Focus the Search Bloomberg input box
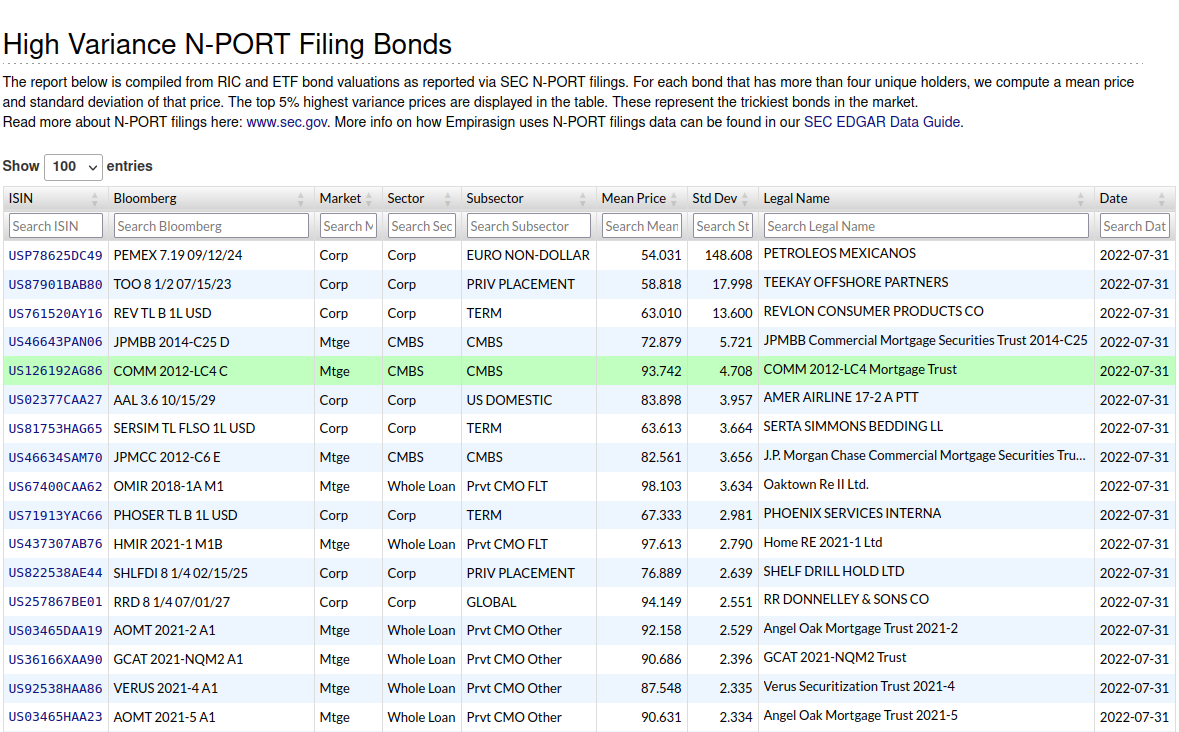This screenshot has height=732, width=1179. tap(211, 226)
